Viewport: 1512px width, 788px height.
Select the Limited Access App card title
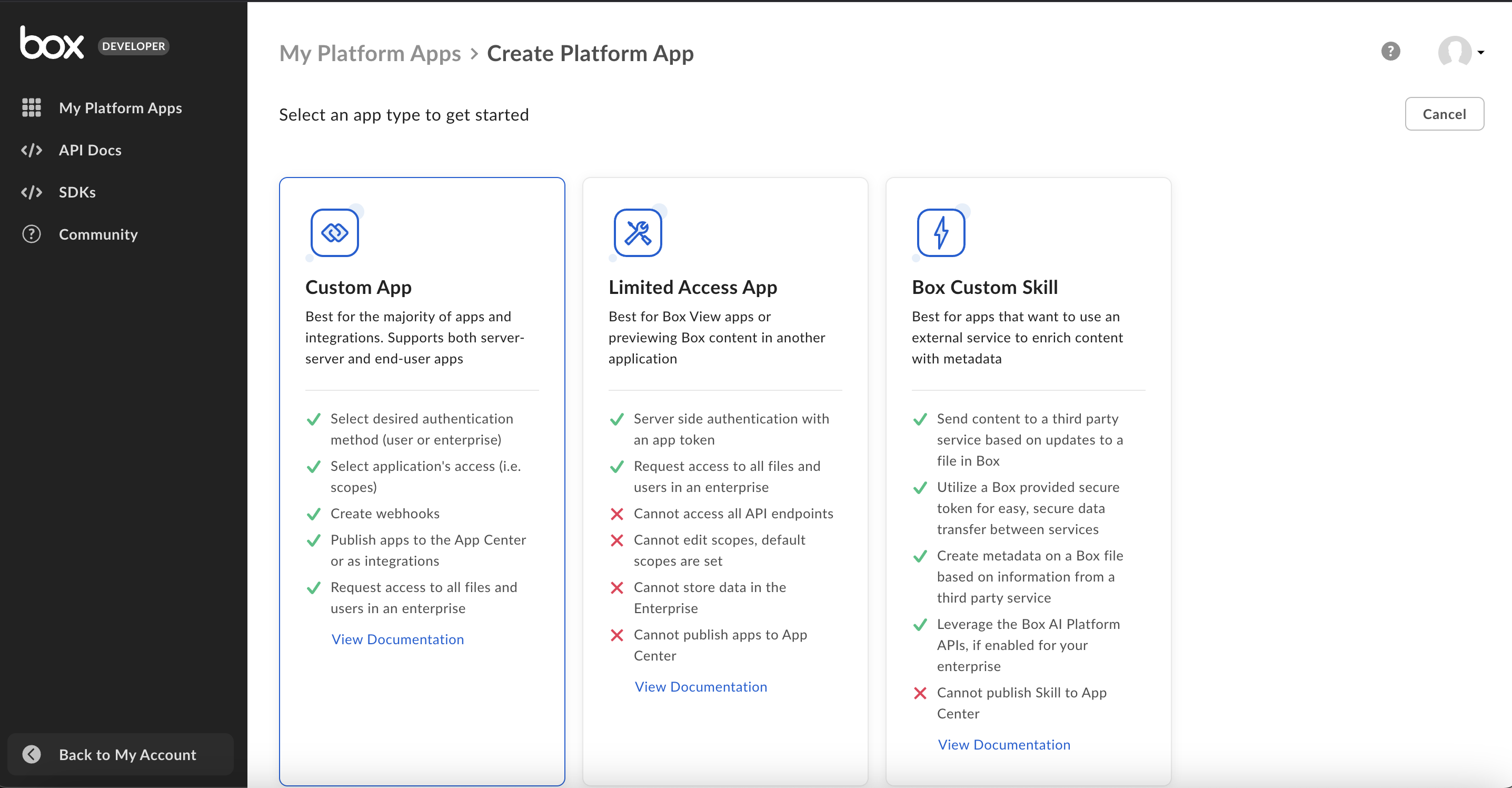(x=693, y=287)
